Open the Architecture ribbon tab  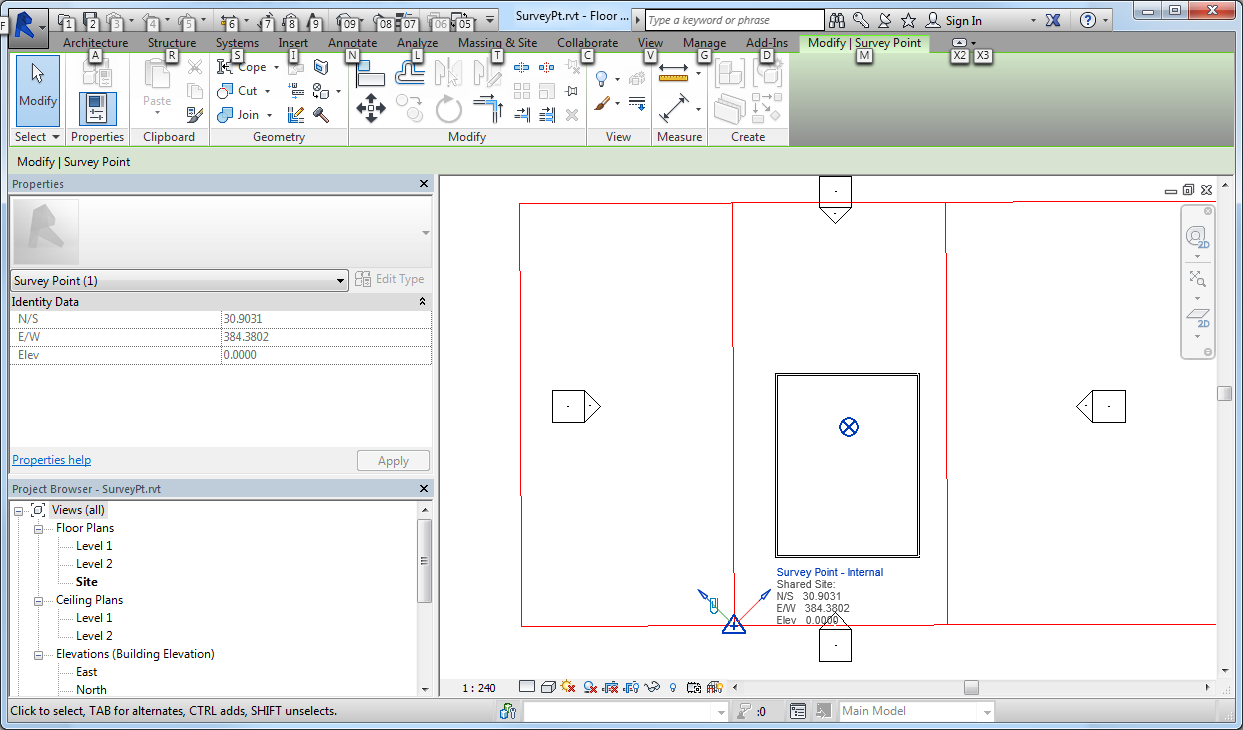pos(95,43)
